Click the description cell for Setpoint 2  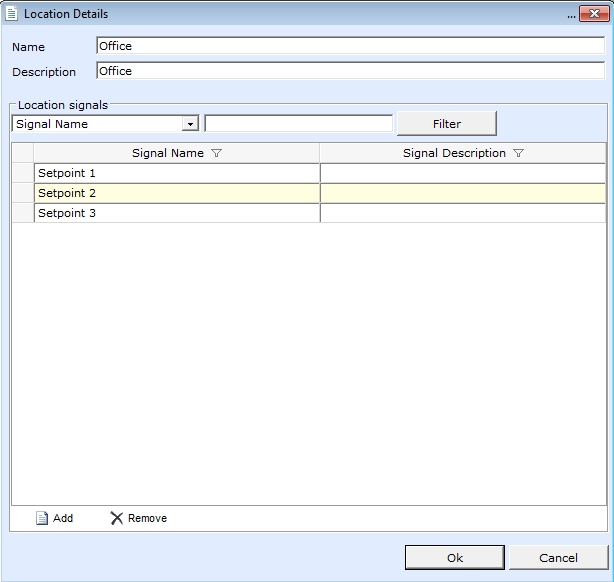click(462, 193)
